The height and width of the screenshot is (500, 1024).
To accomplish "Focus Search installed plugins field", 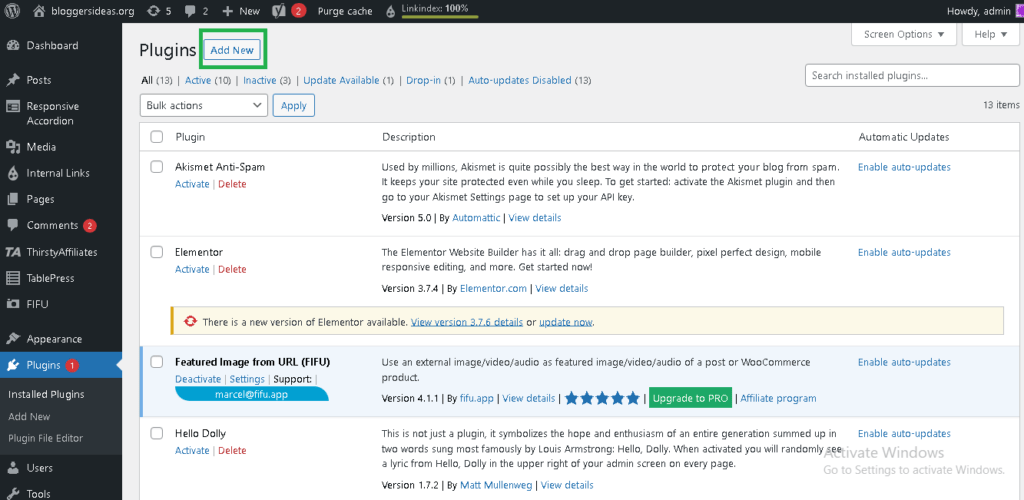I will 912,75.
